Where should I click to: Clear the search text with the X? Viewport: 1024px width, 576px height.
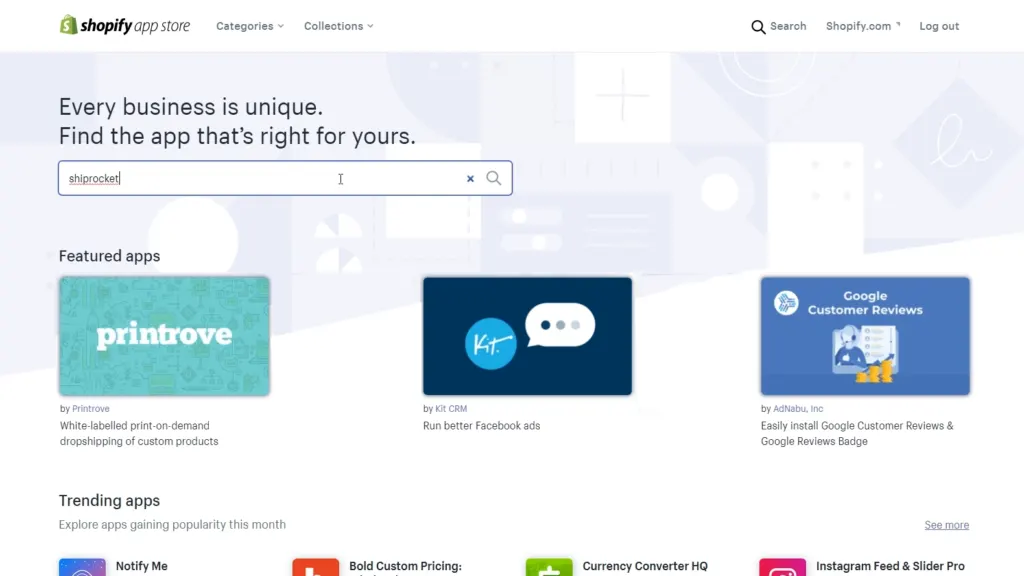point(470,178)
